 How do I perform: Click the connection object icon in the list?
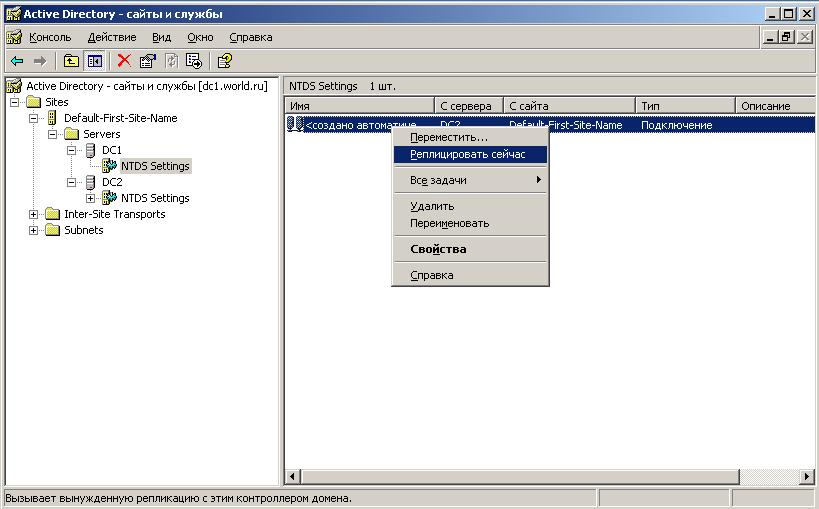click(295, 124)
